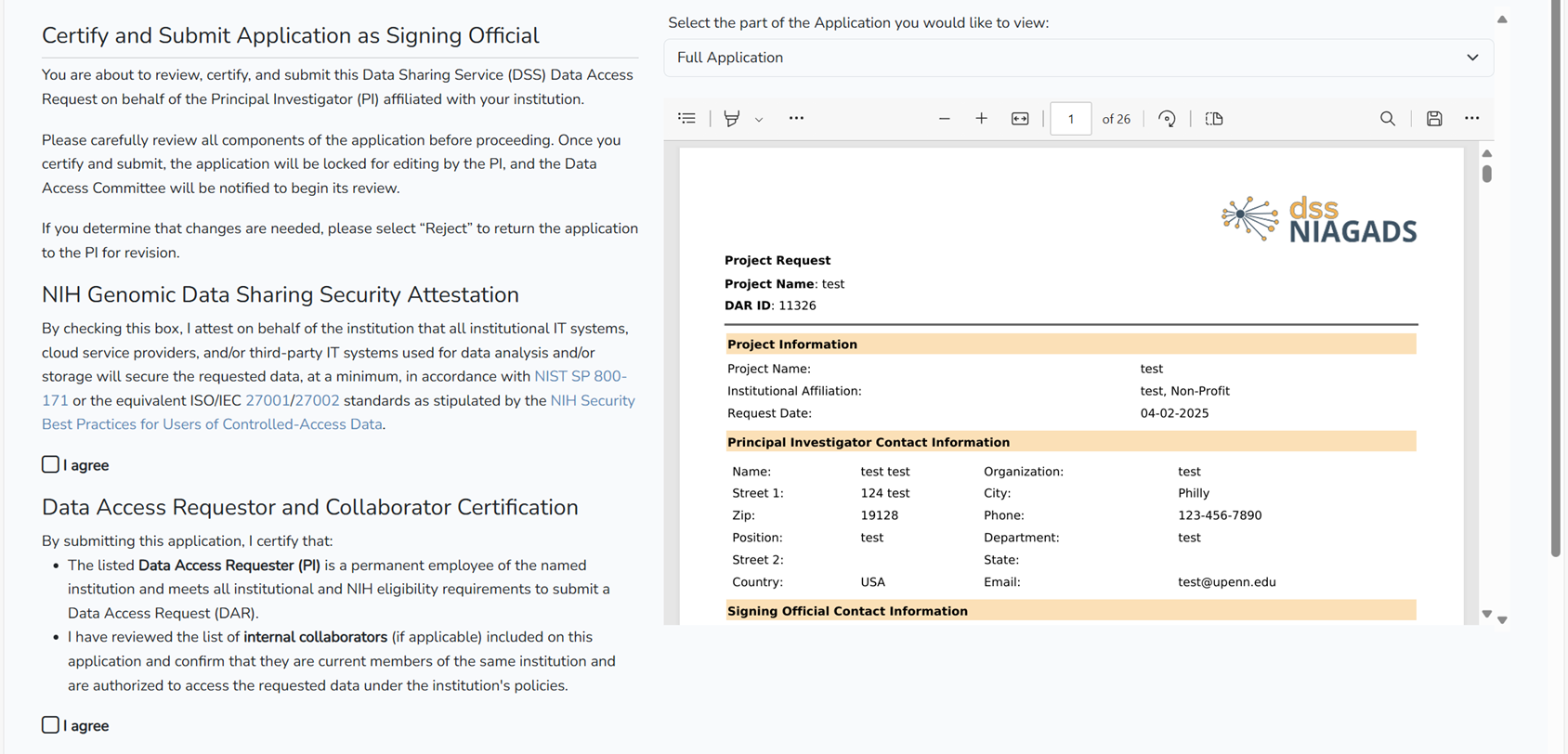The image size is (1568, 754).
Task: Switch the PDF page view layout
Action: 1214,119
